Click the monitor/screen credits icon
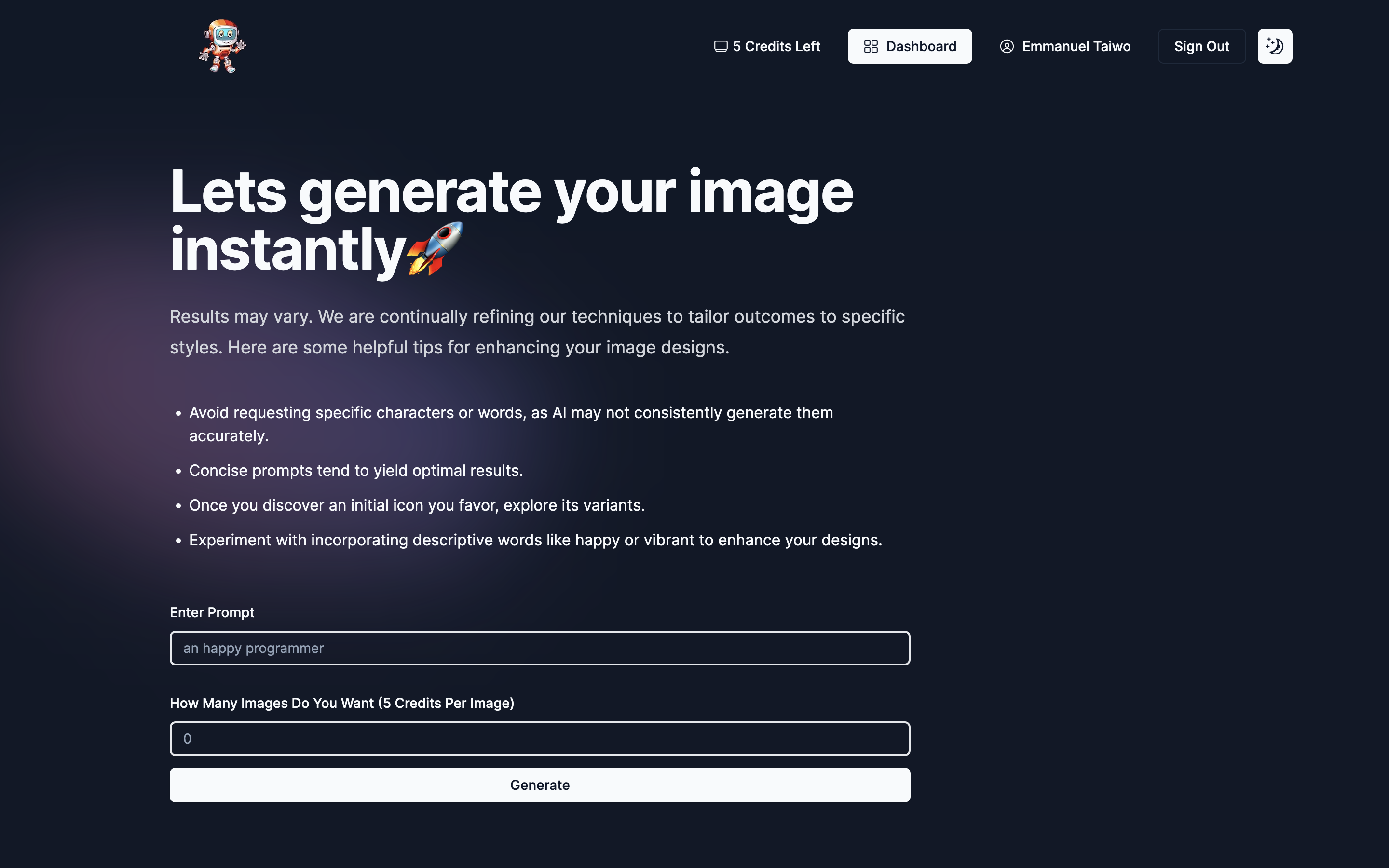 click(720, 46)
